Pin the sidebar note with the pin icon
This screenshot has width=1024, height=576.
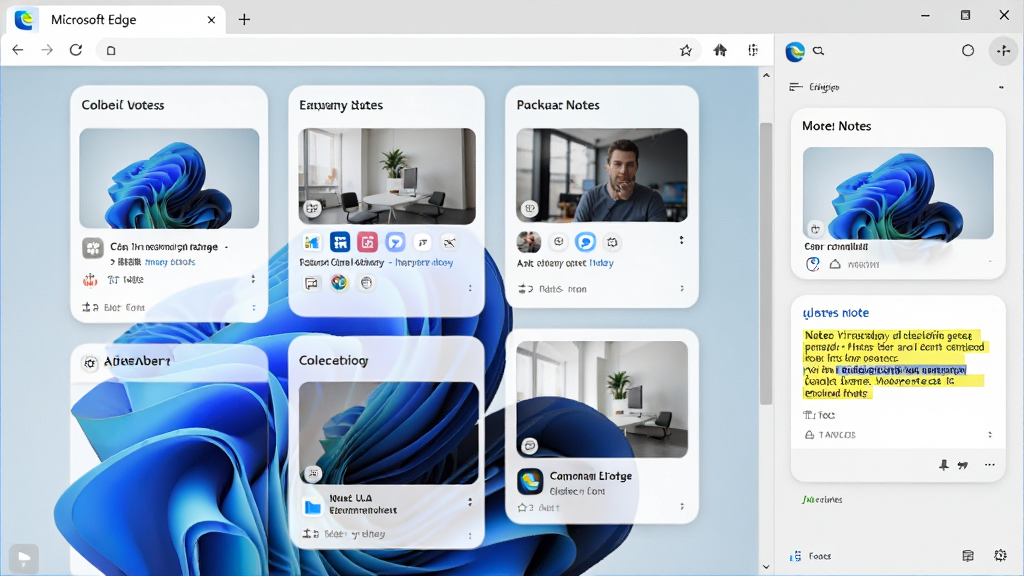944,465
